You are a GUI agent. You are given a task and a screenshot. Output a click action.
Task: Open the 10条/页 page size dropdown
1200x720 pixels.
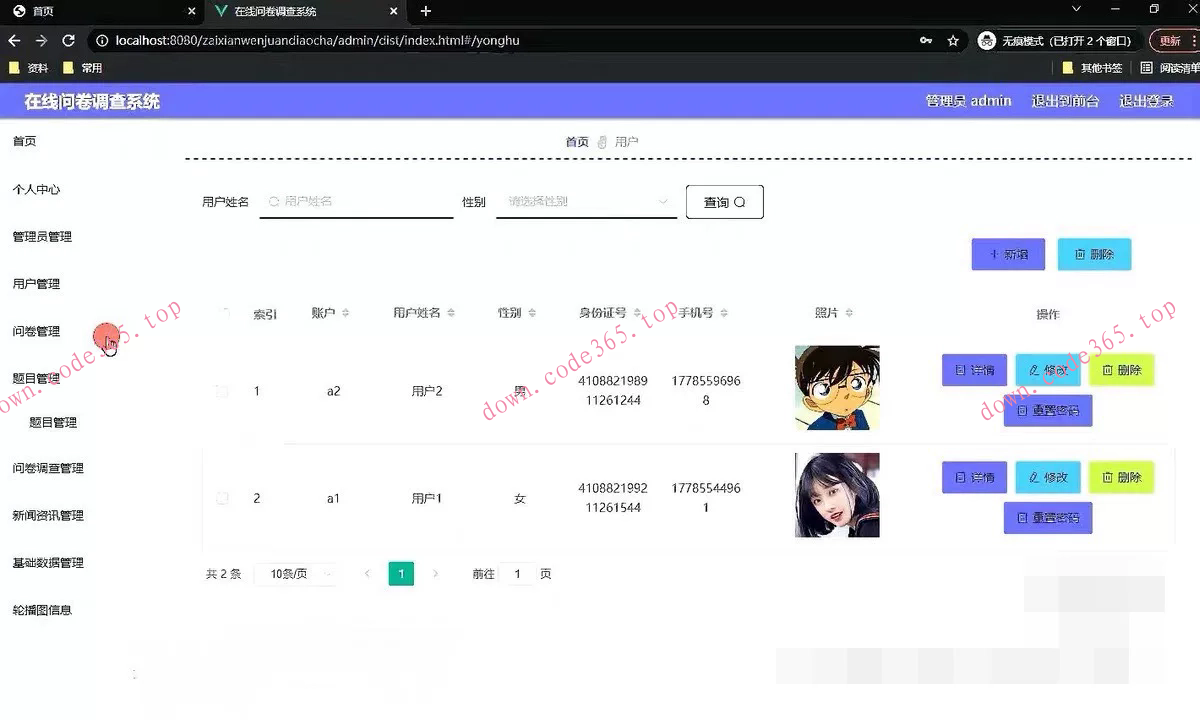[x=297, y=574]
